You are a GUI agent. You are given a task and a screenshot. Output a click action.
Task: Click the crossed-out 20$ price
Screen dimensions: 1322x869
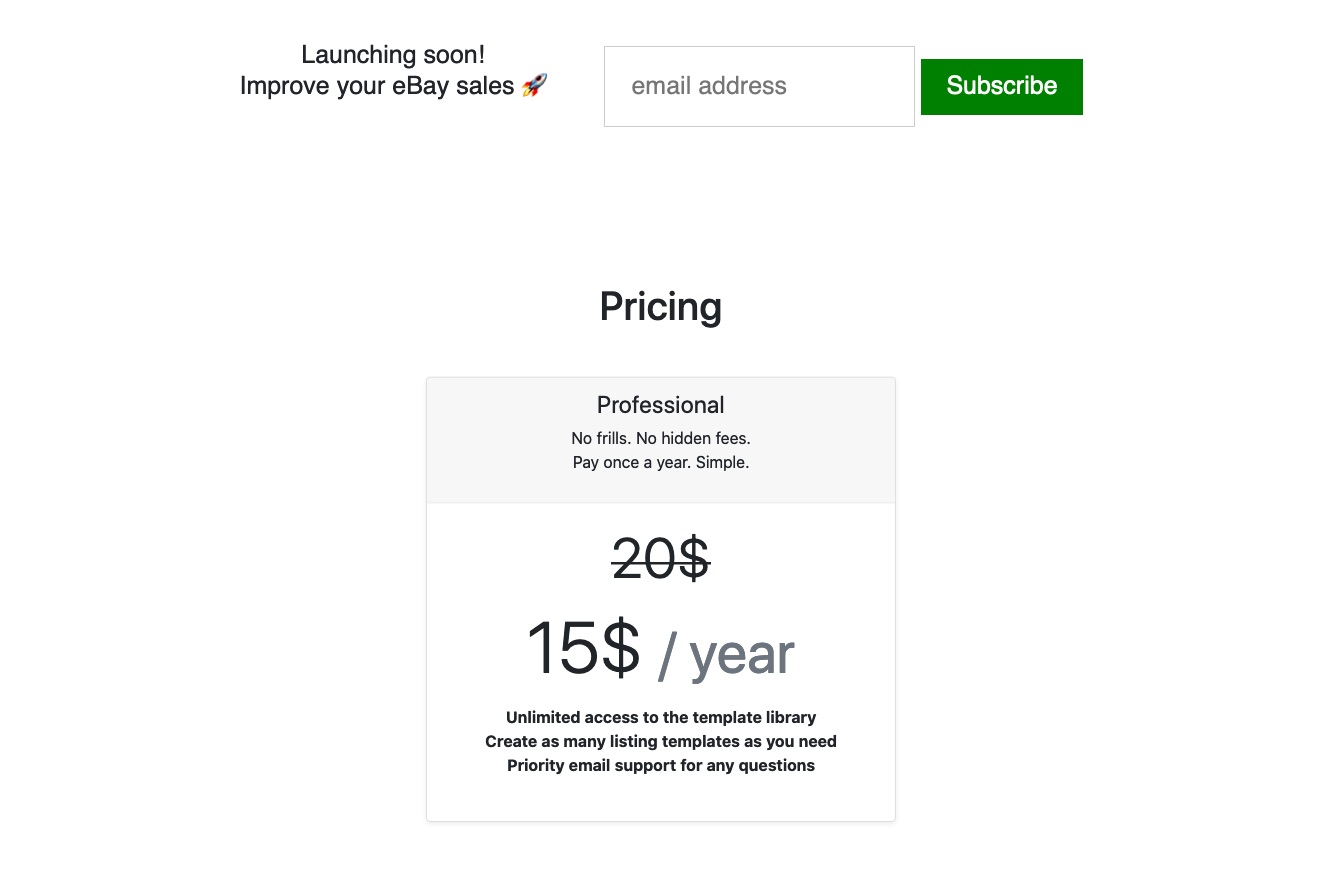[661, 559]
